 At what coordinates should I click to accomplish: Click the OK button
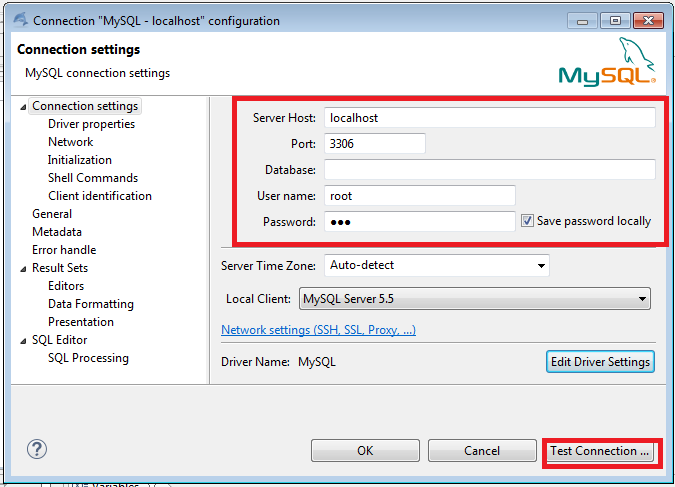[x=365, y=451]
